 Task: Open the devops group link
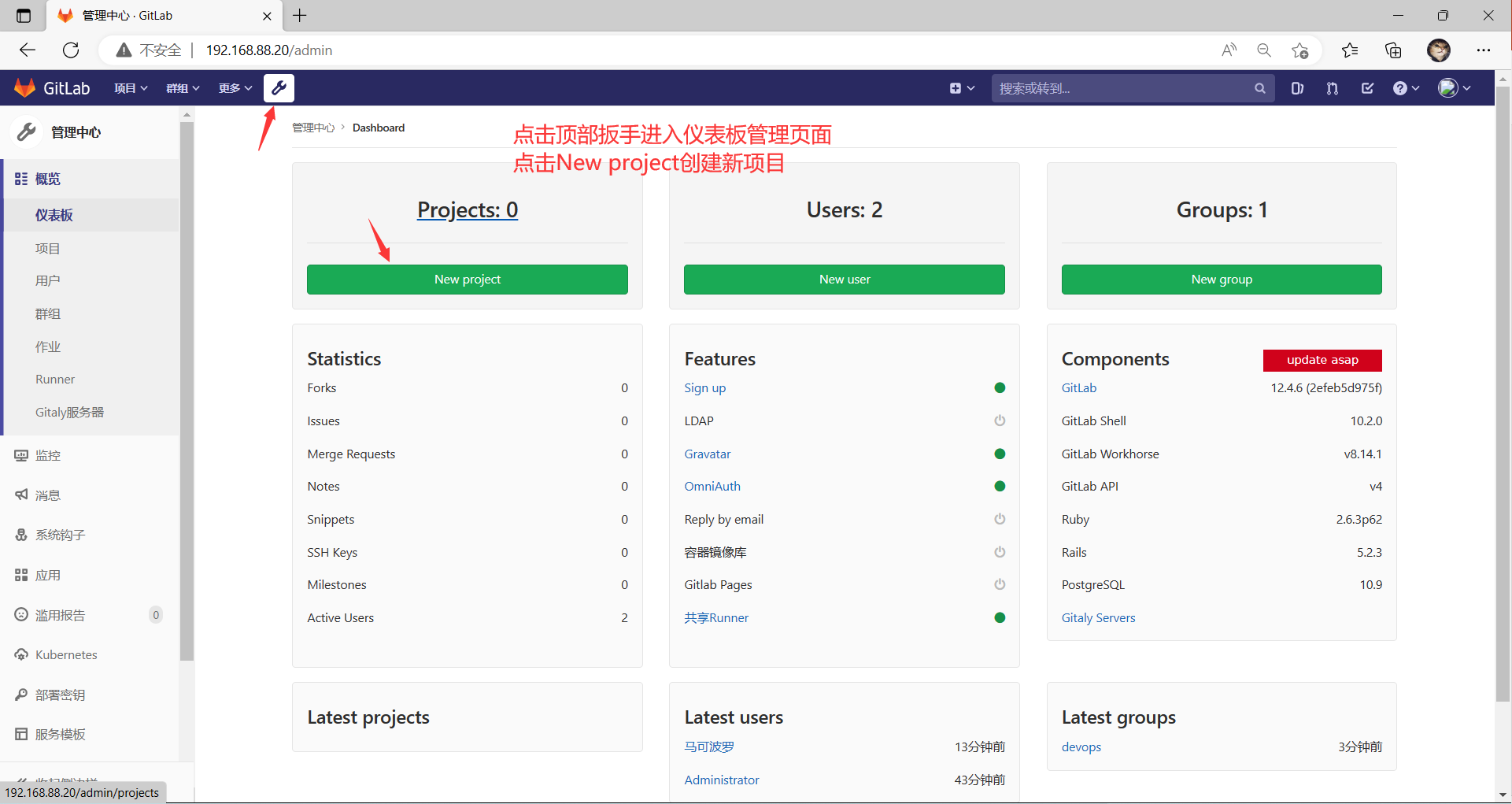[x=1081, y=747]
